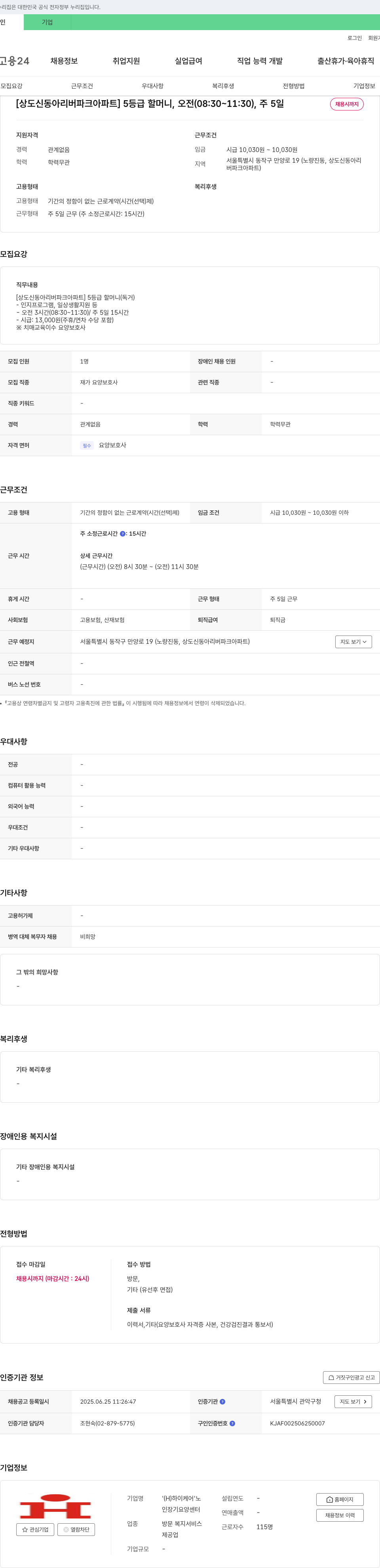Open 지도 보기 for 관악구청

(353, 1402)
